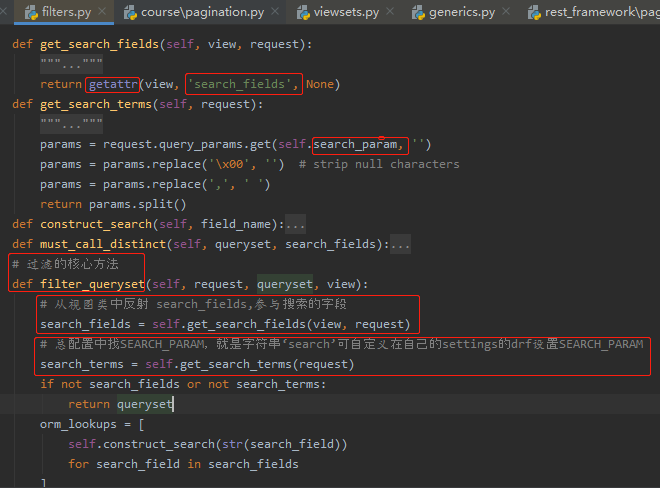This screenshot has height=488, width=660.
Task: Close the generics.py tab
Action: (x=506, y=11)
